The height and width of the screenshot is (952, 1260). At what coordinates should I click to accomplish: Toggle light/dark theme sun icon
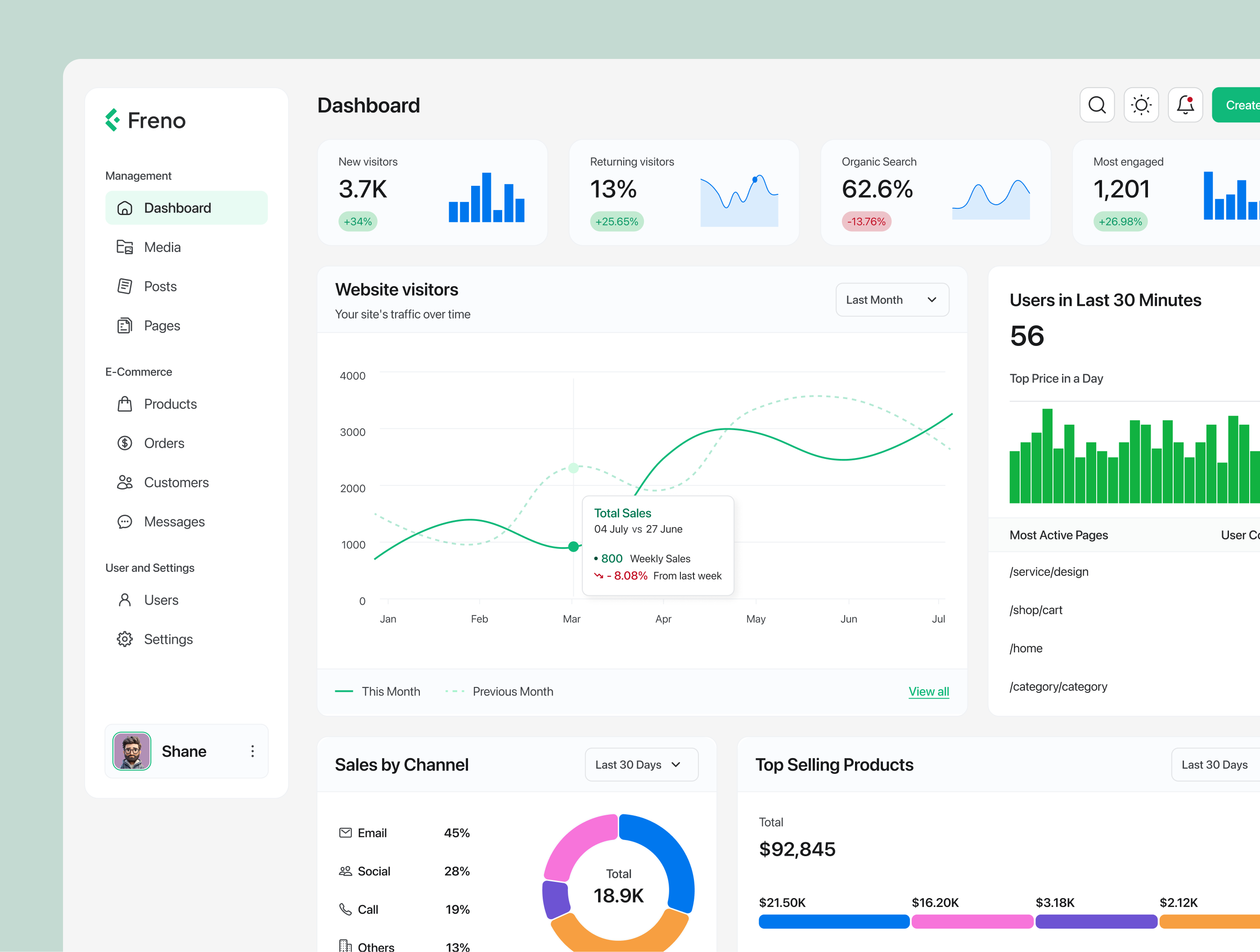click(1141, 105)
